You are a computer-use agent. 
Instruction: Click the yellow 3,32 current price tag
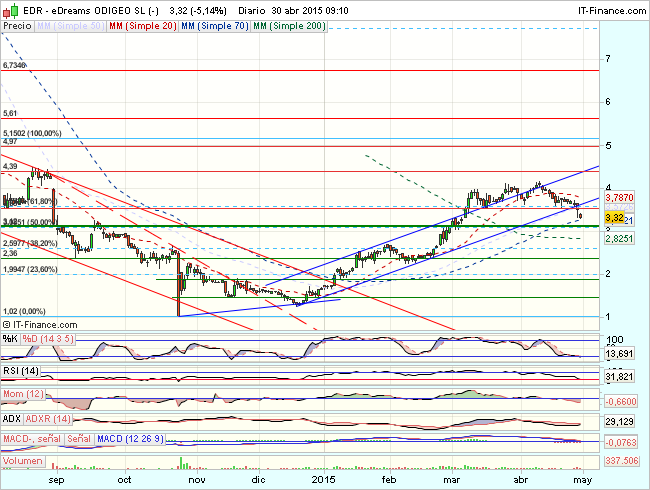614,218
